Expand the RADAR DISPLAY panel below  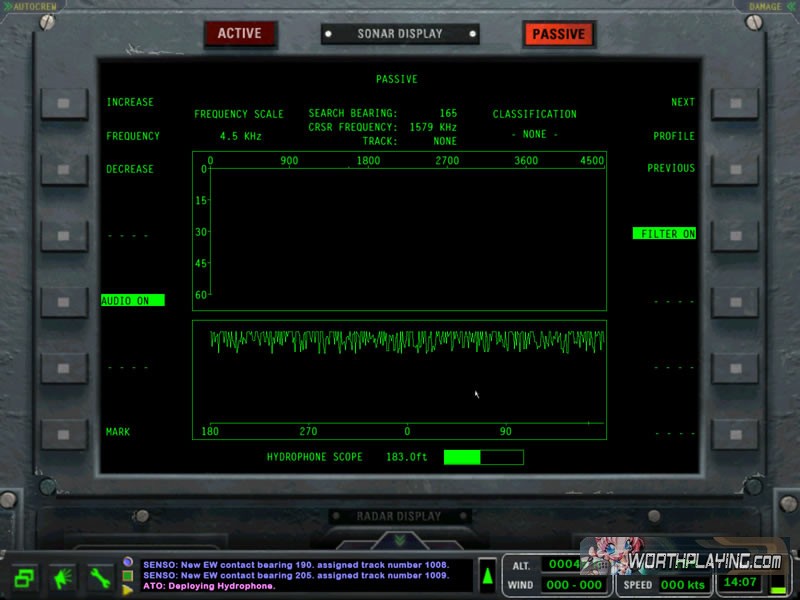(399, 517)
